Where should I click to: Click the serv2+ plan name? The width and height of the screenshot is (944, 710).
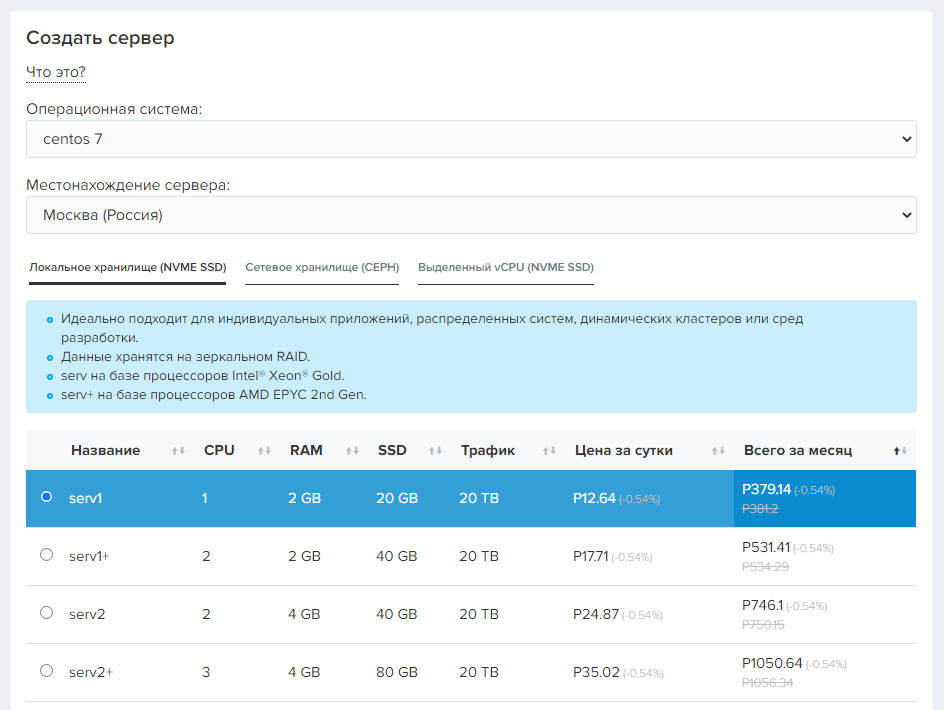coord(90,672)
